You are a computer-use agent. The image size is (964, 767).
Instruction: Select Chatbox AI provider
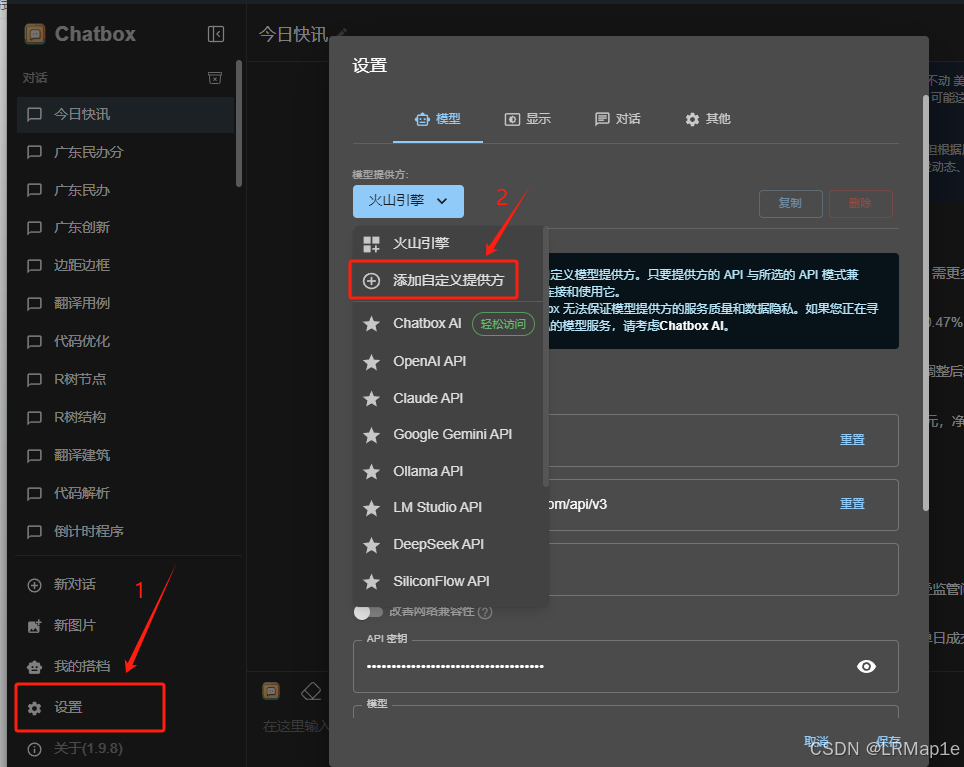(449, 323)
